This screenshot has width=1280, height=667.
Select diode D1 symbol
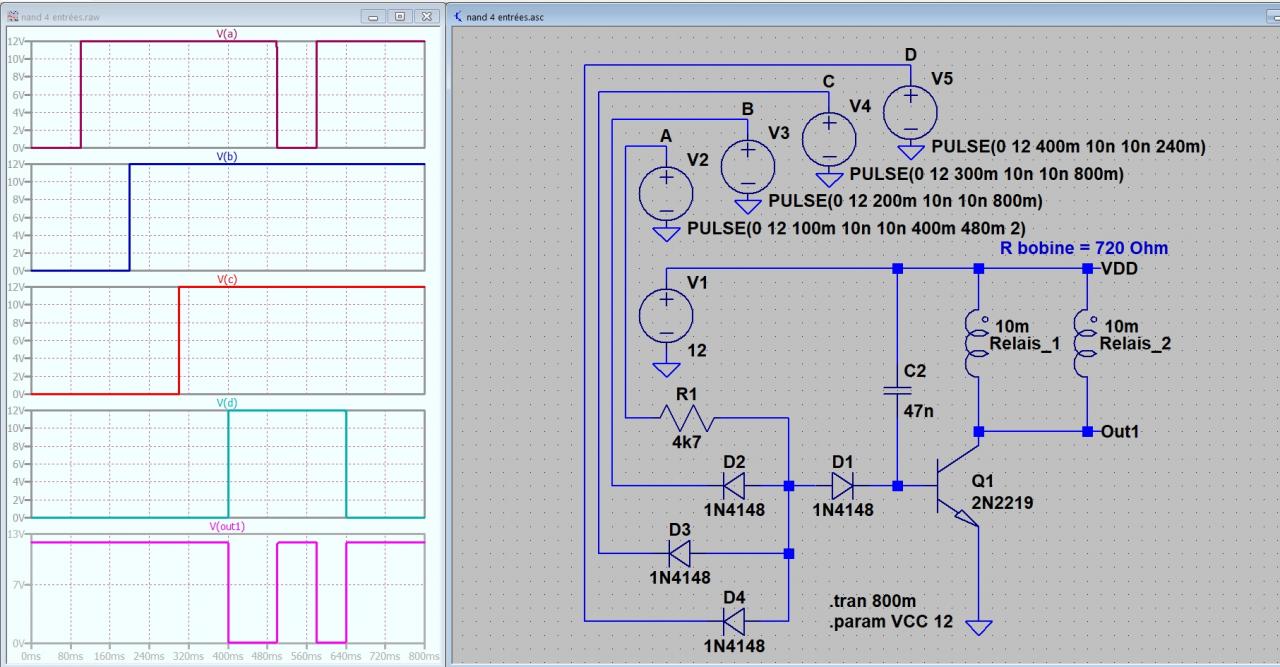tap(843, 486)
